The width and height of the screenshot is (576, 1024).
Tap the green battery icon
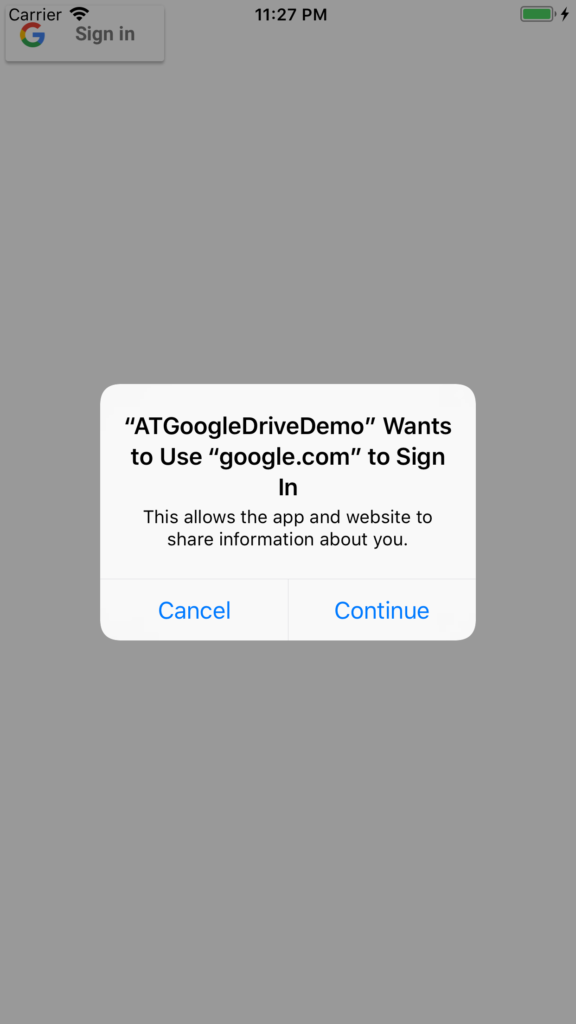pyautogui.click(x=537, y=14)
